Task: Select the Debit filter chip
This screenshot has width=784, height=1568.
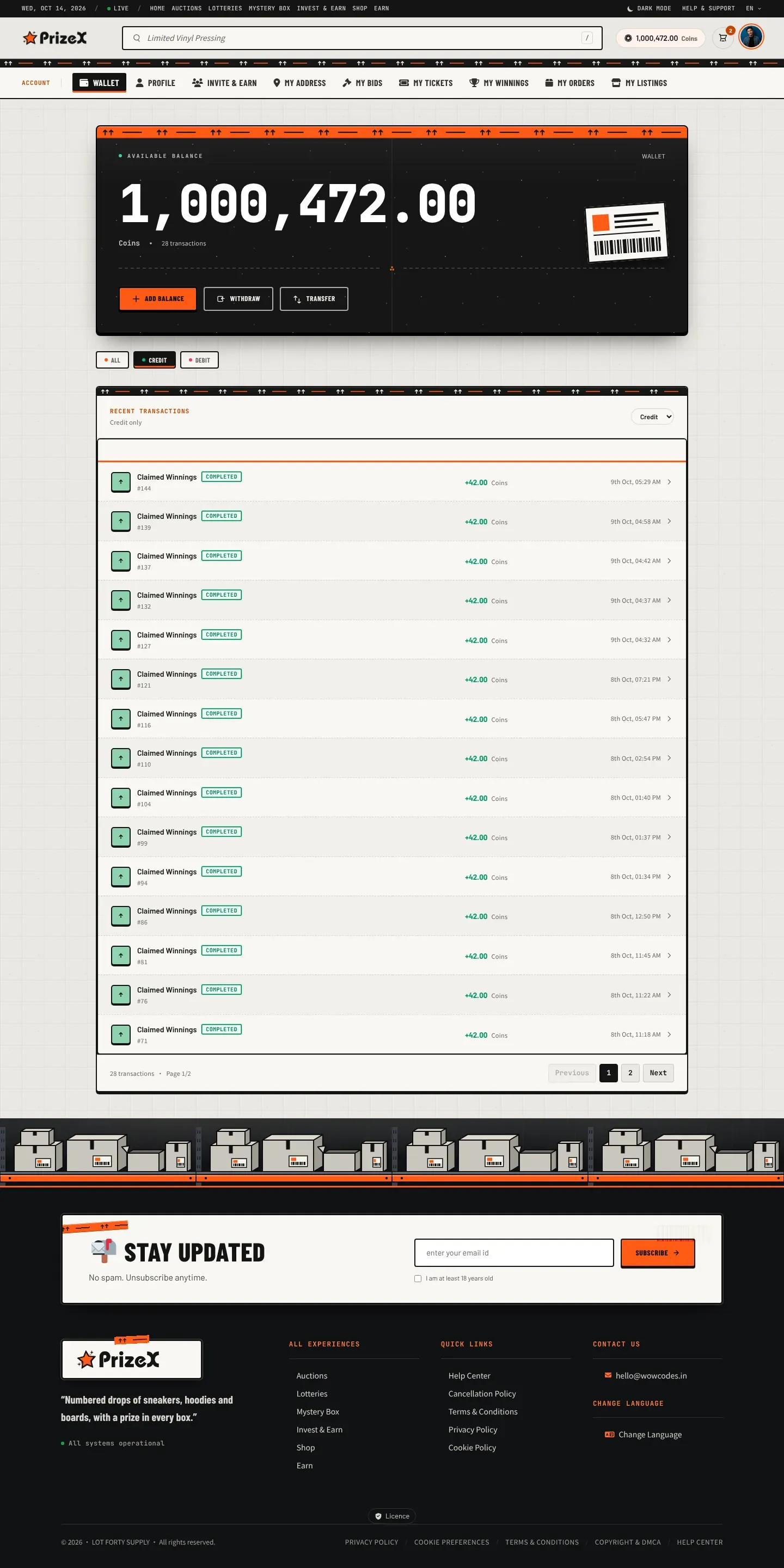Action: pyautogui.click(x=200, y=360)
